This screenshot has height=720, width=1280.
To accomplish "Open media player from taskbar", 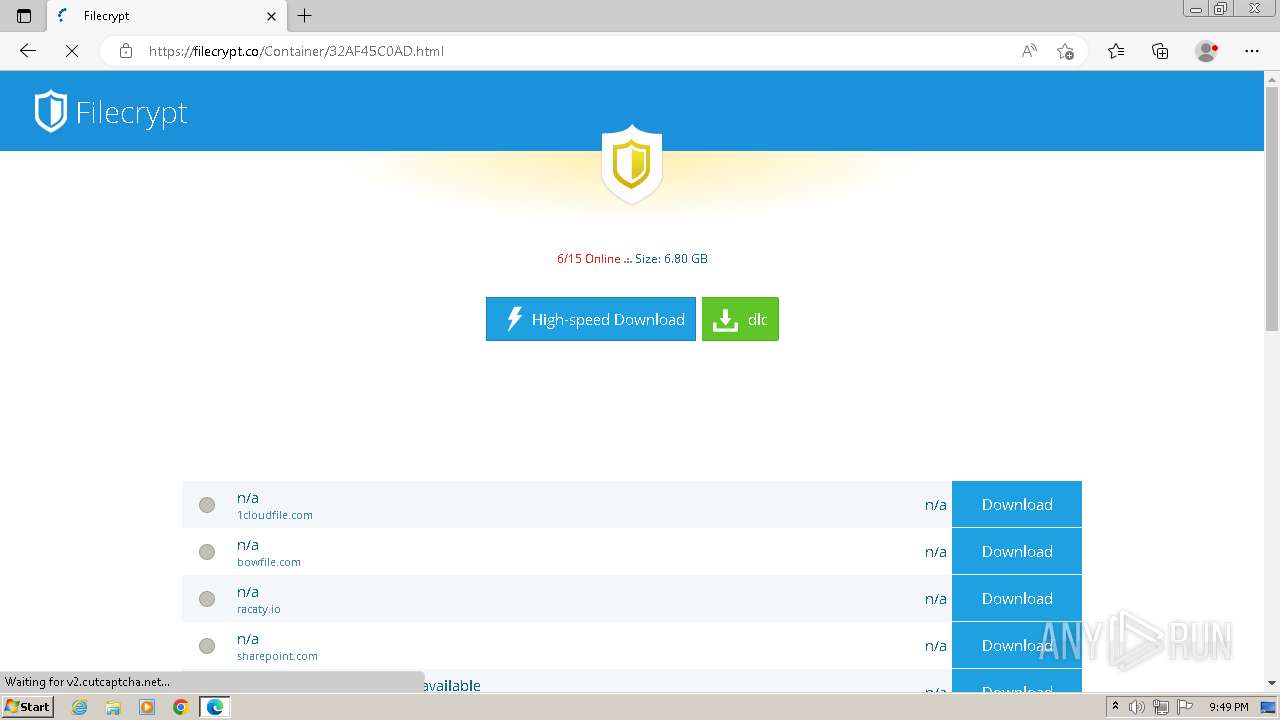I will click(147, 707).
